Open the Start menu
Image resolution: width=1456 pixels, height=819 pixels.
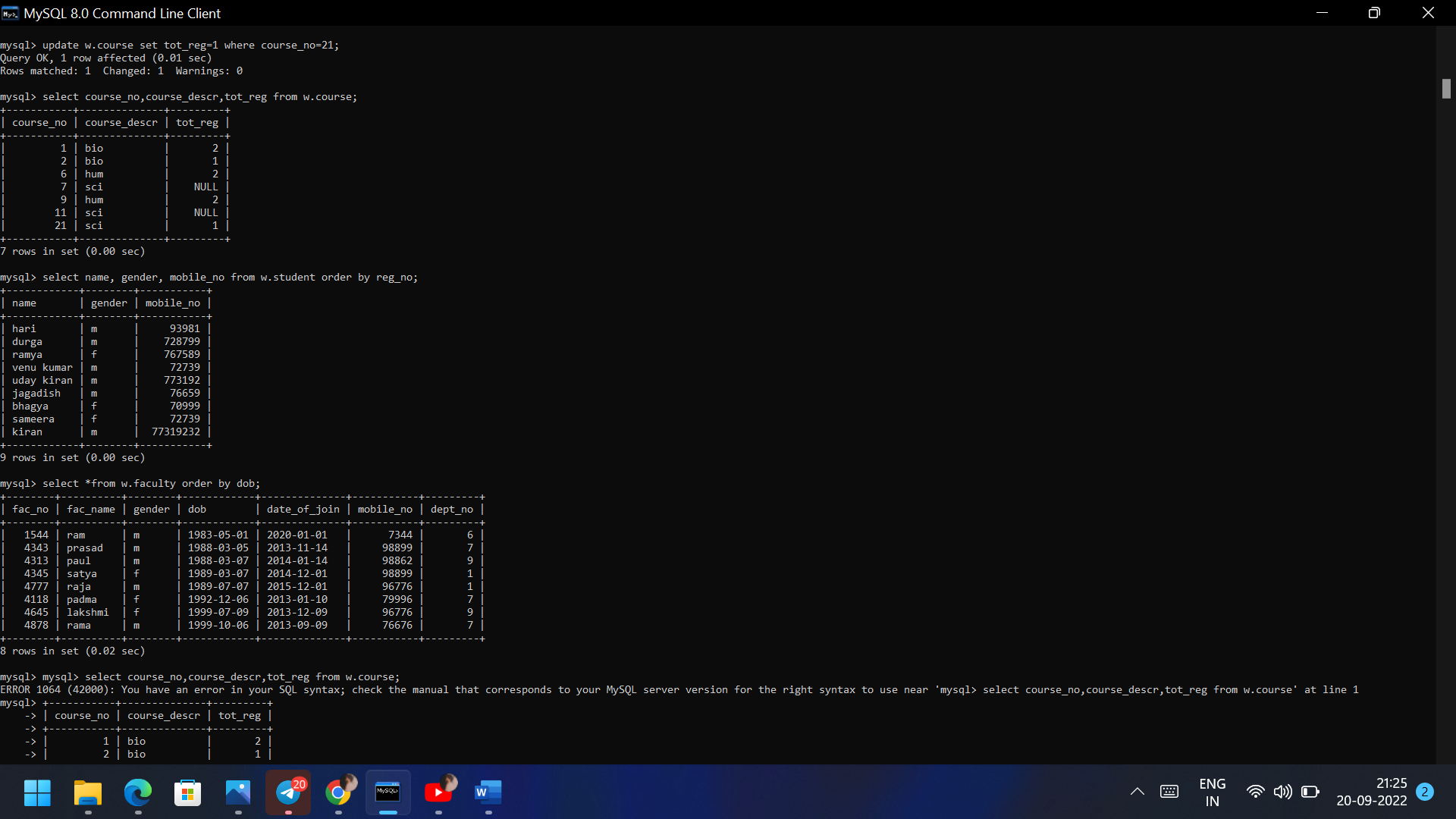coord(36,794)
